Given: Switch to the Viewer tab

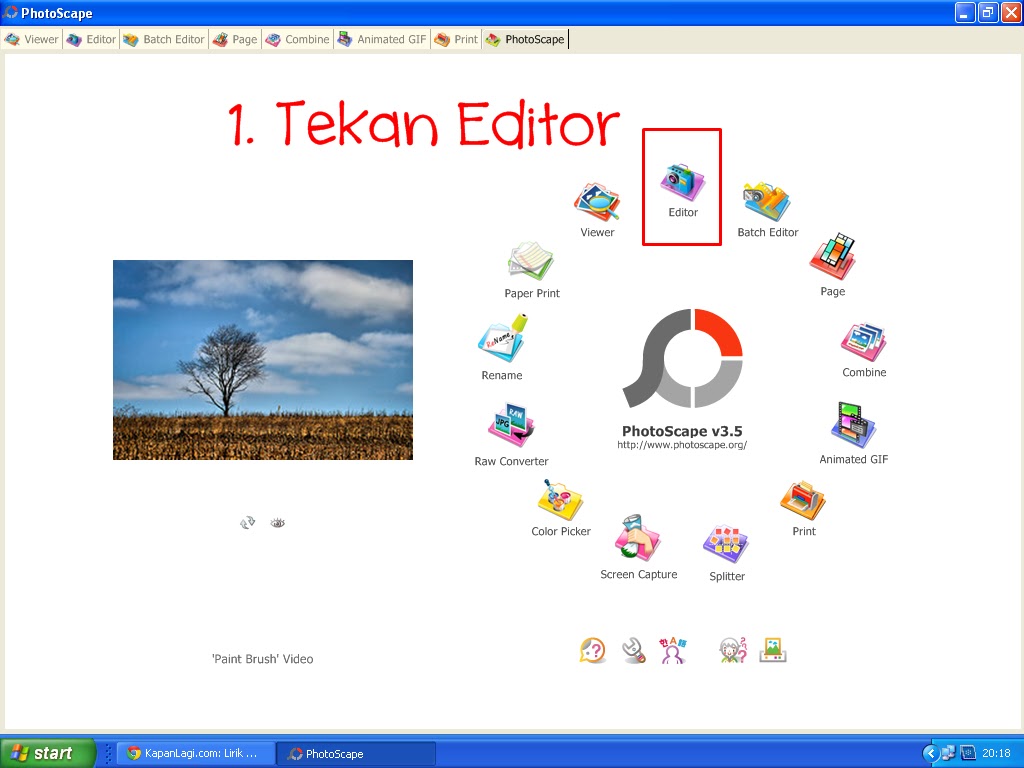Looking at the screenshot, I should coord(32,39).
